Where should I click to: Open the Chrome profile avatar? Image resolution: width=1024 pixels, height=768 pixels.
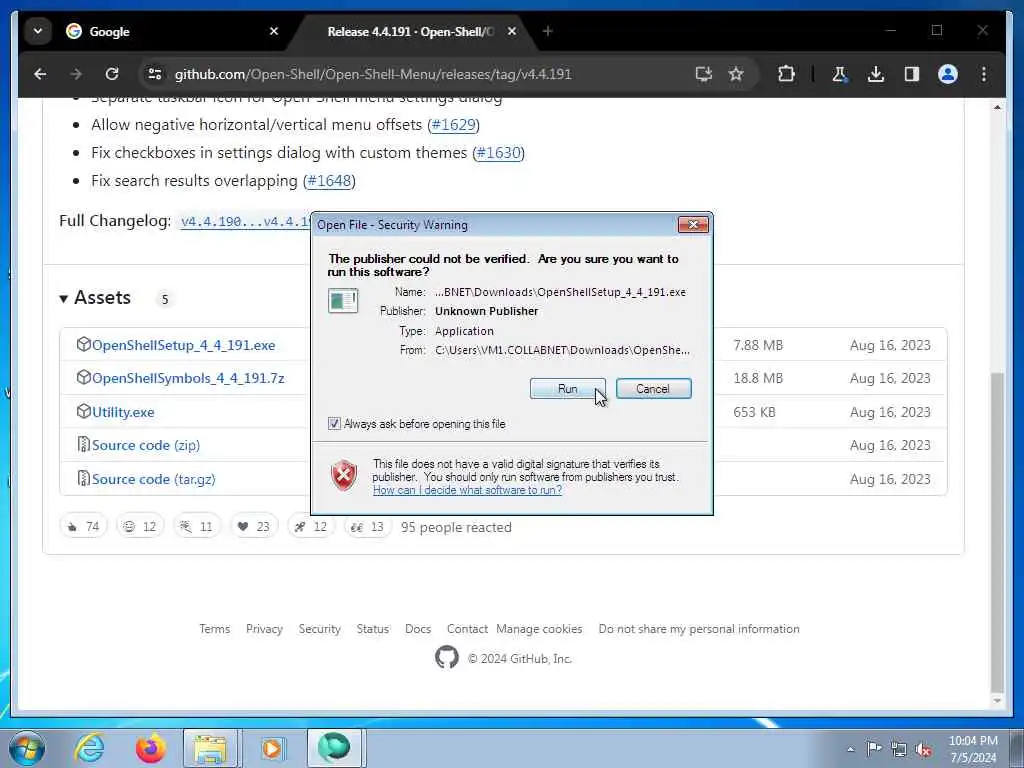pyautogui.click(x=948, y=74)
